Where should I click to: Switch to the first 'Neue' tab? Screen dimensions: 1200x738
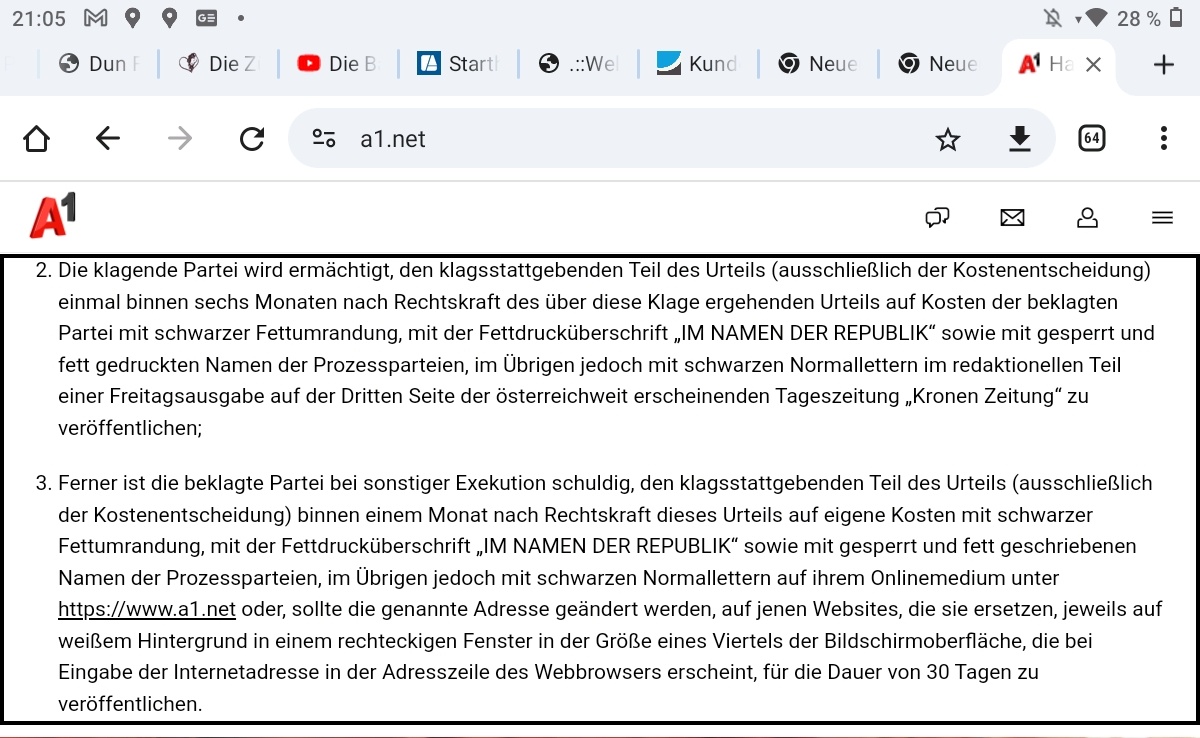point(817,64)
